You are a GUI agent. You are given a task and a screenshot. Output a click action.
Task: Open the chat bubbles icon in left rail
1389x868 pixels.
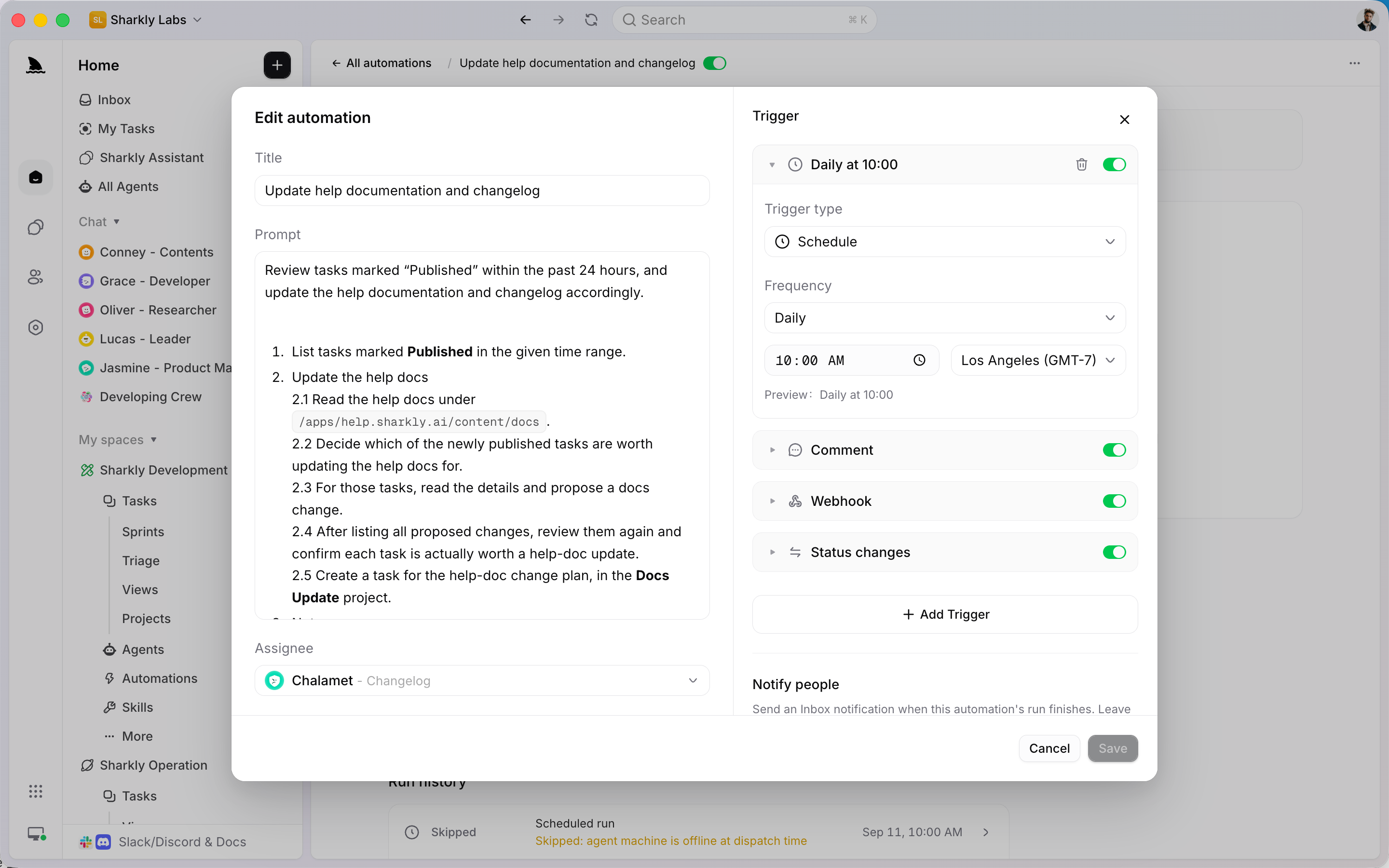36,227
